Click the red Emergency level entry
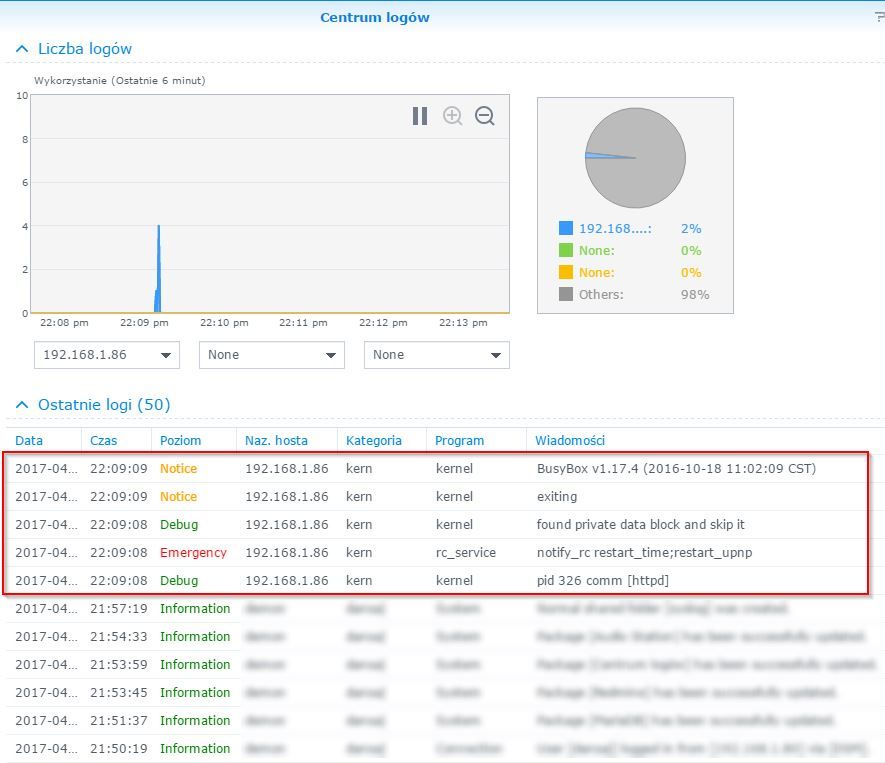885x763 pixels. [193, 552]
